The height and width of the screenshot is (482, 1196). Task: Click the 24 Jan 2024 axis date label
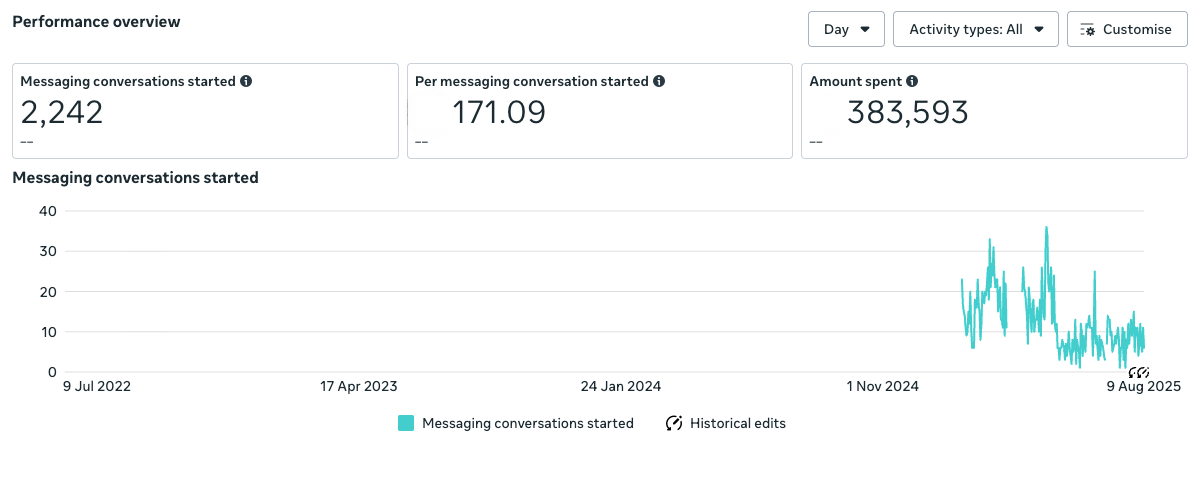click(621, 386)
